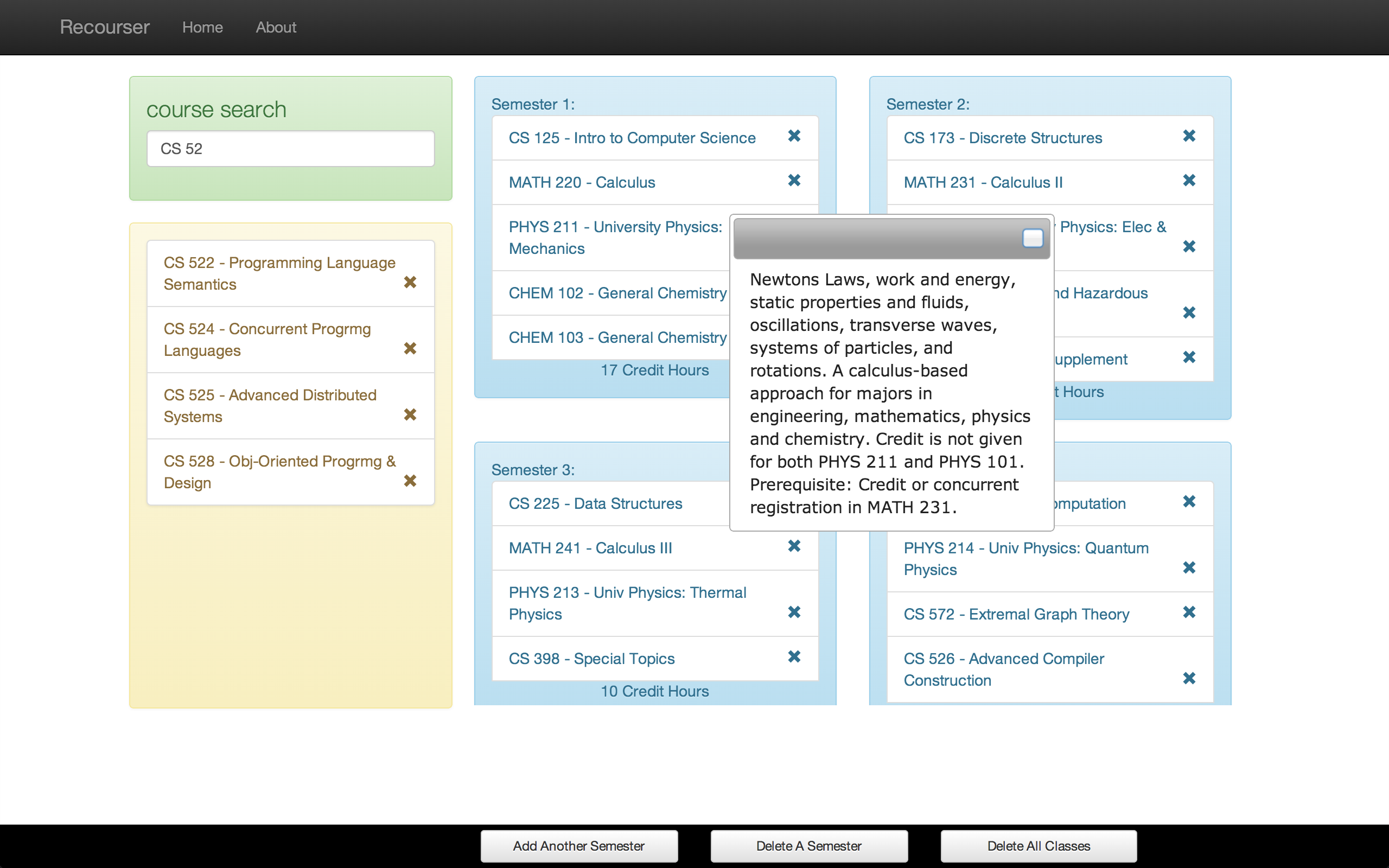
Task: Open the About page in the navbar
Action: point(276,27)
